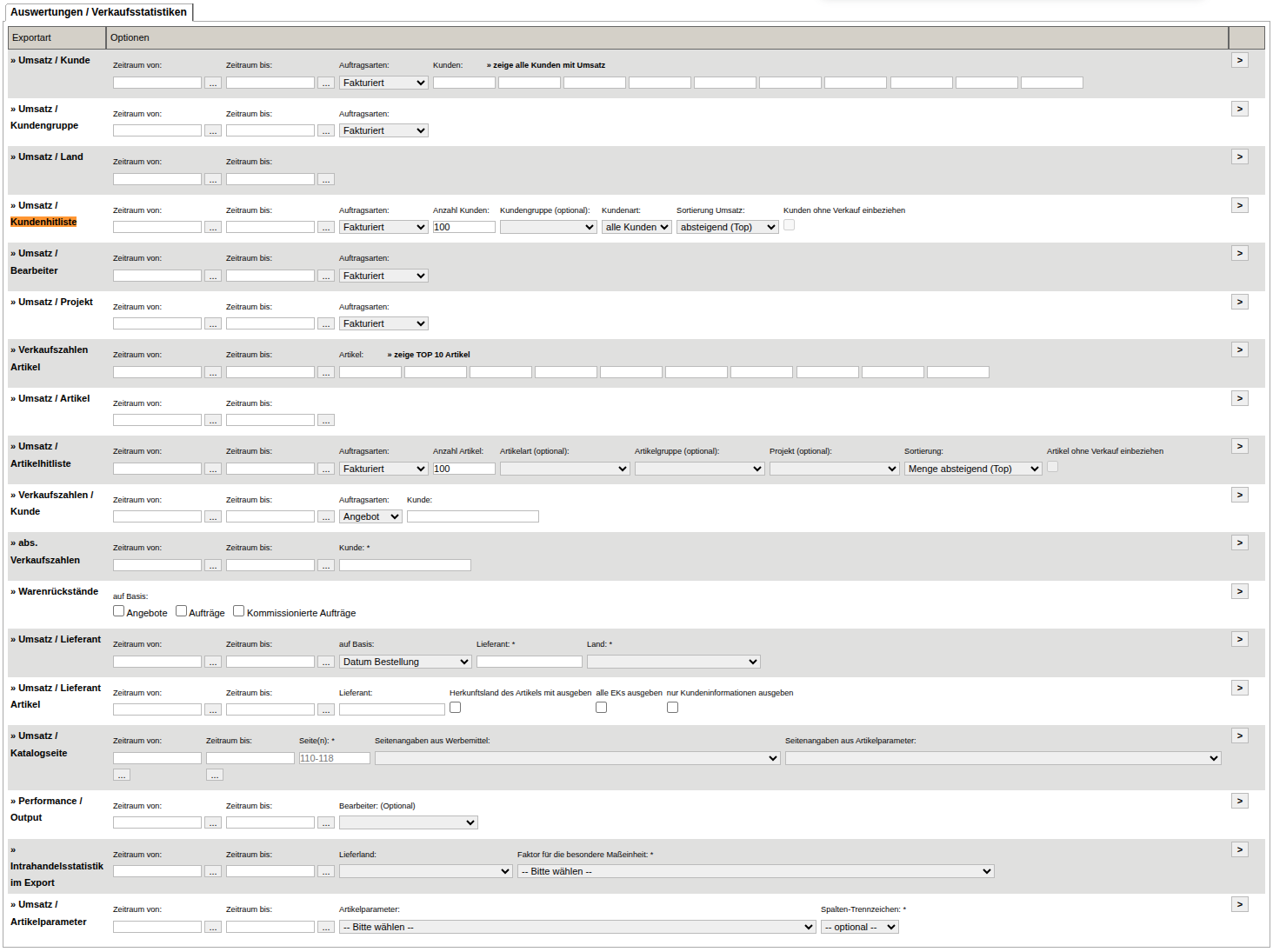Run the Warenrückstände export arrow button
The width and height of the screenshot is (1273, 952).
pos(1240,591)
